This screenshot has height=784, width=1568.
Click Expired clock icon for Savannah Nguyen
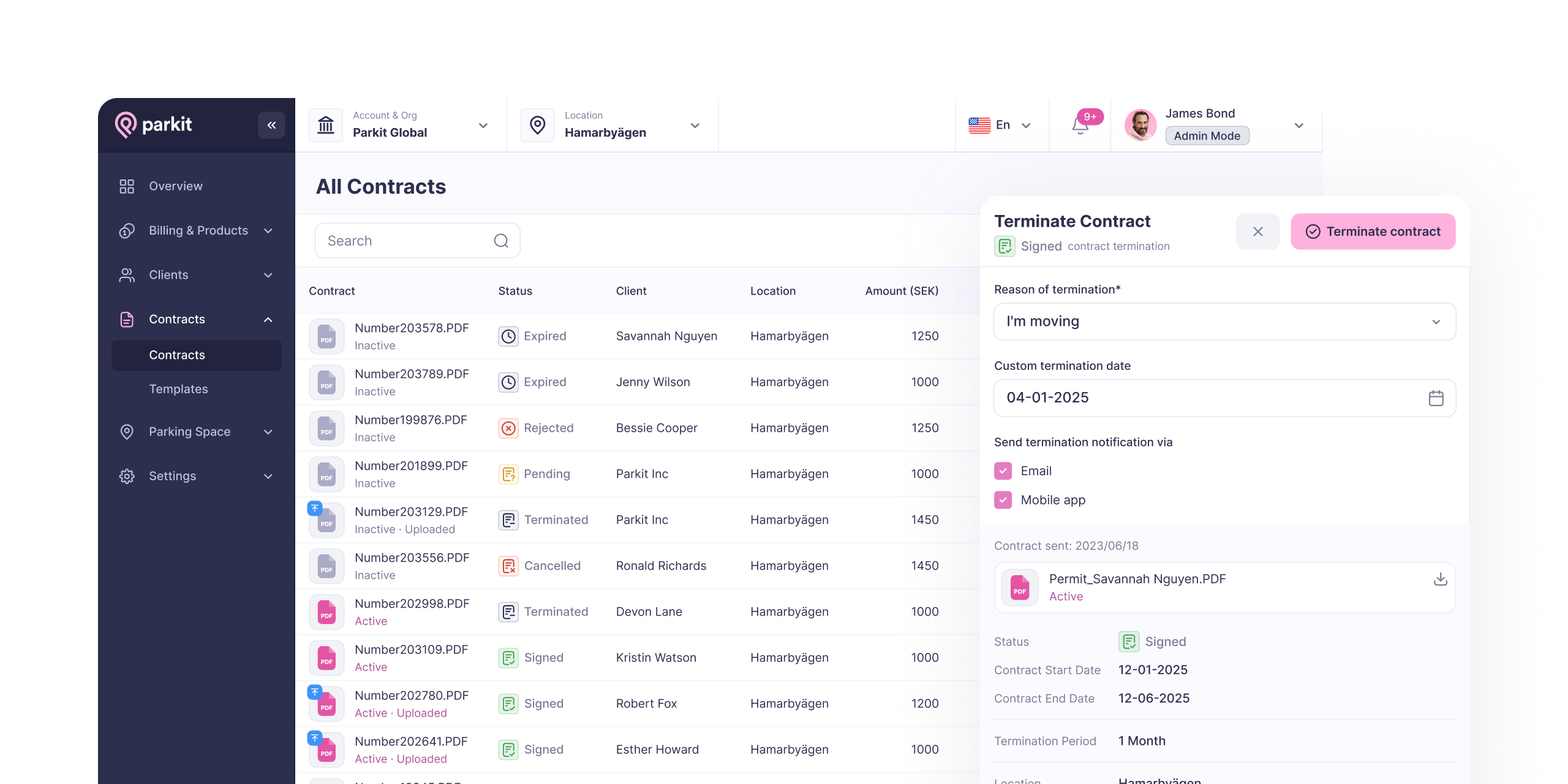pyautogui.click(x=508, y=336)
